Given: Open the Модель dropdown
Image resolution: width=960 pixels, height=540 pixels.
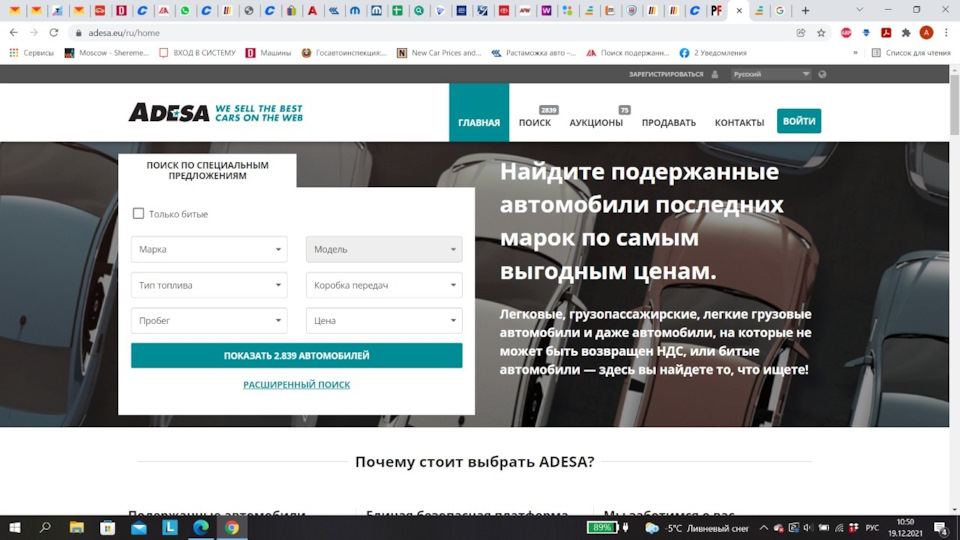Looking at the screenshot, I should (384, 249).
